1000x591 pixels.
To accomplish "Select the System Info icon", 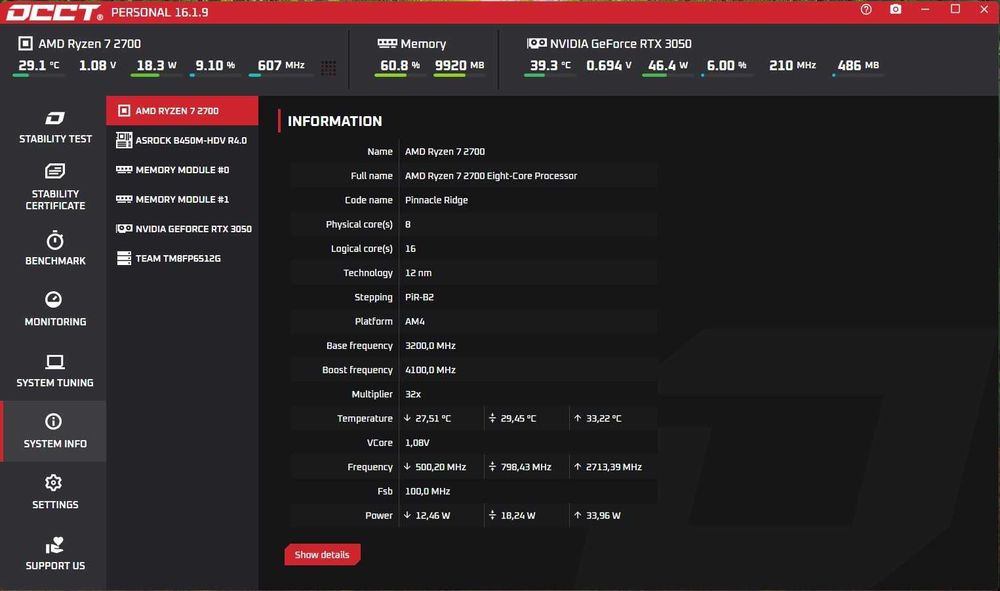I will (x=54, y=421).
